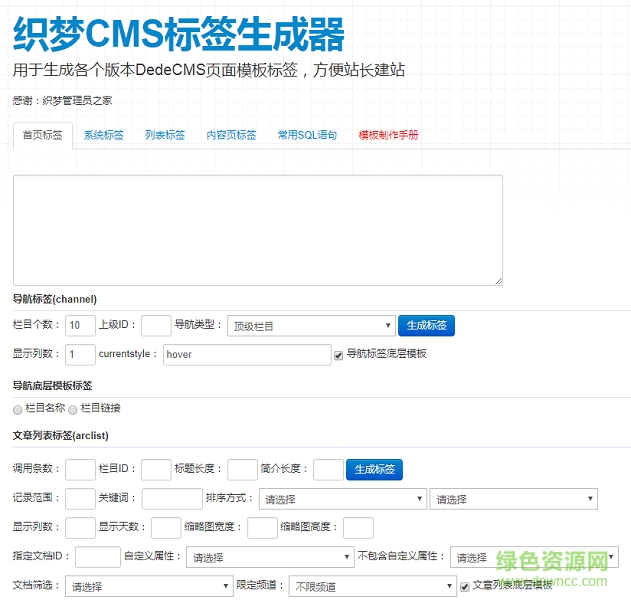Open the 排序方式 dropdown
The height and width of the screenshot is (600, 631).
pos(342,499)
